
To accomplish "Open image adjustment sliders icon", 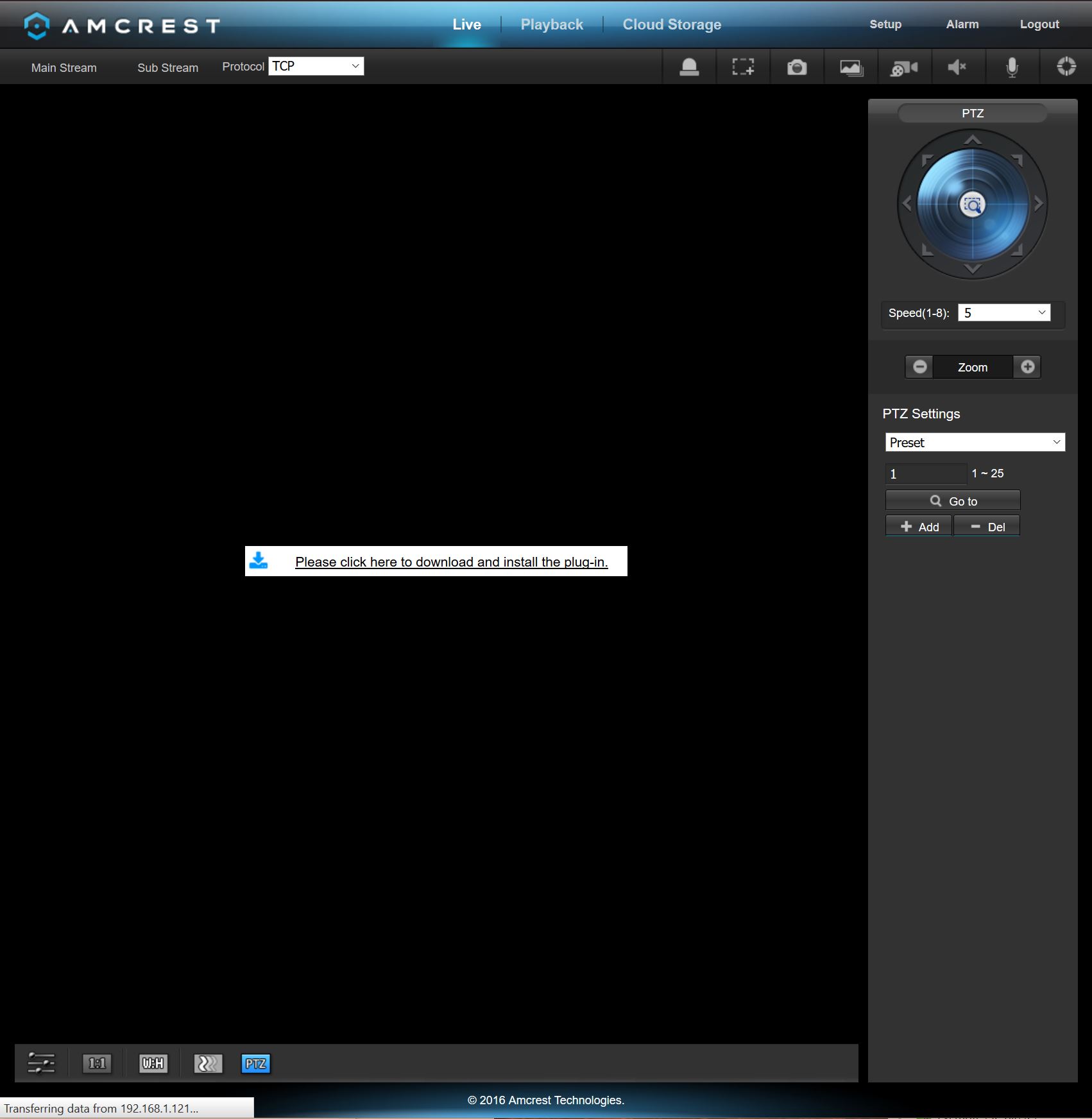I will pos(41,1063).
